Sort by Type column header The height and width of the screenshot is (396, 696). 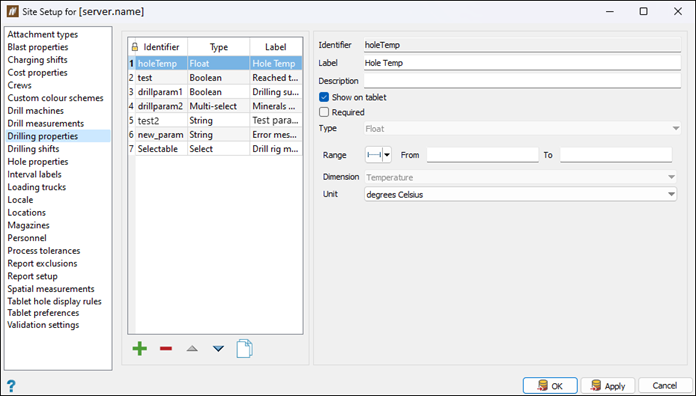(x=218, y=47)
